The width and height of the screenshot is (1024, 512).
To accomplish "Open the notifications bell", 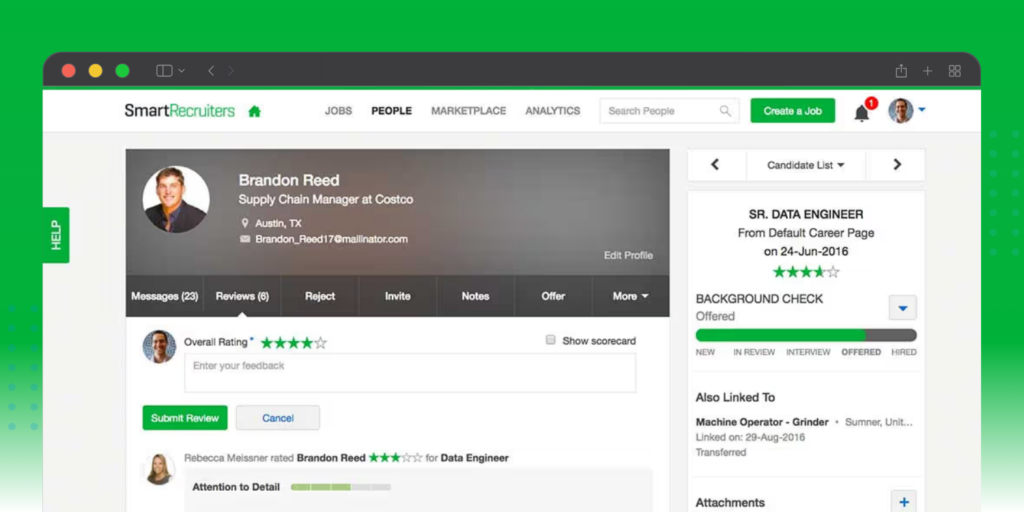I will [862, 113].
